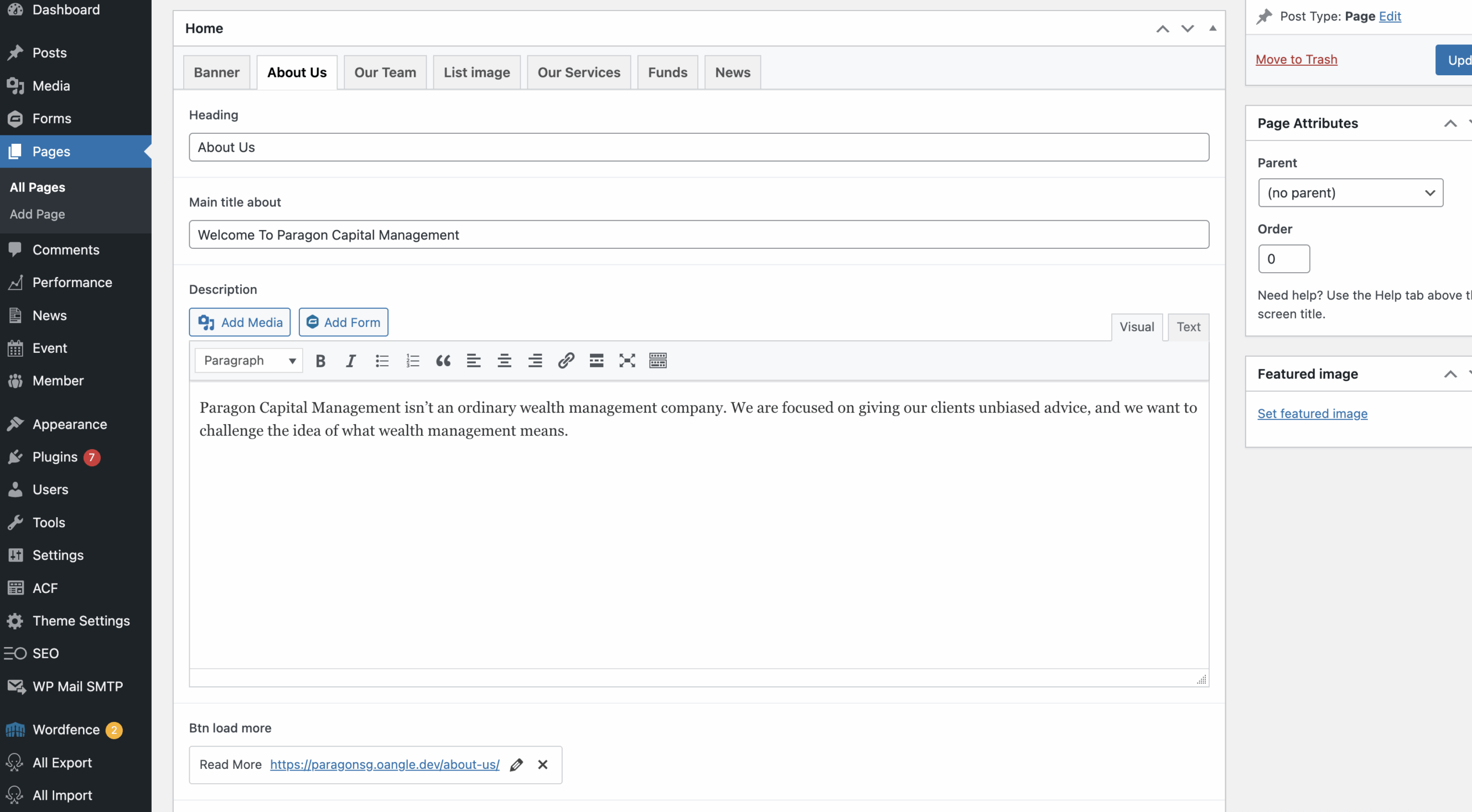Enable fullscreen distraction-free editor mode
Screen dimensions: 1472x812
tap(627, 360)
